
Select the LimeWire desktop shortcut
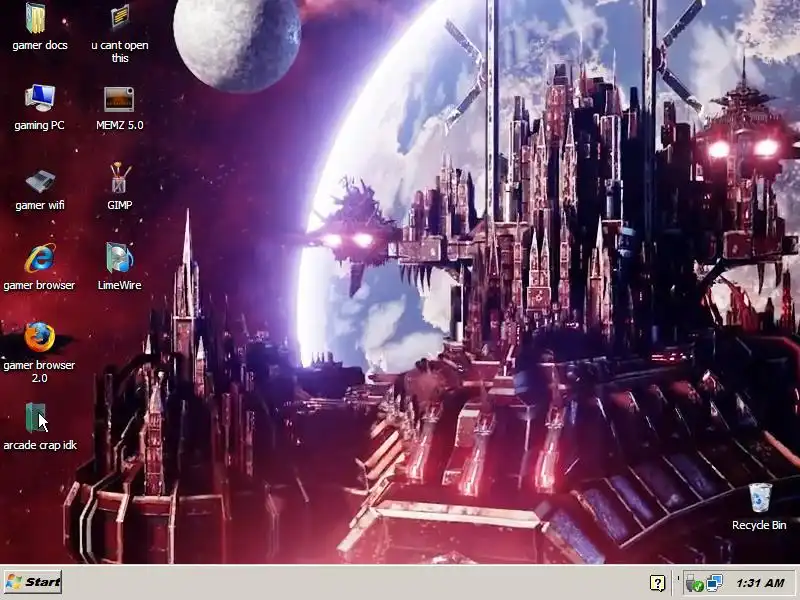point(119,258)
